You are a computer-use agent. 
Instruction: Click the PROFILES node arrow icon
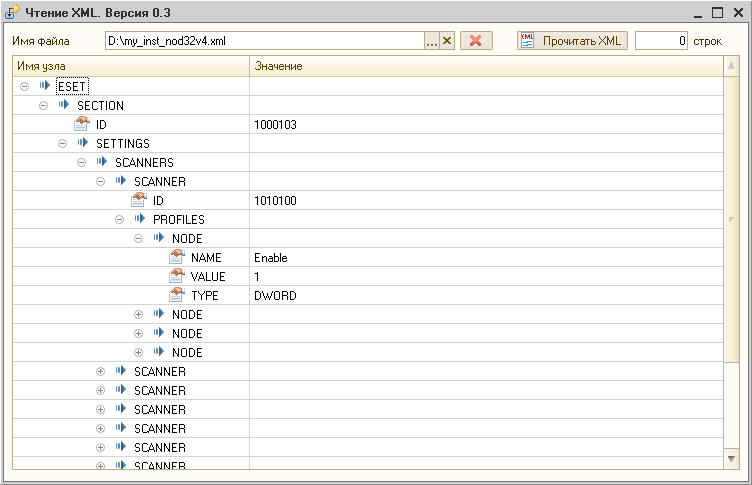pyautogui.click(x=140, y=219)
